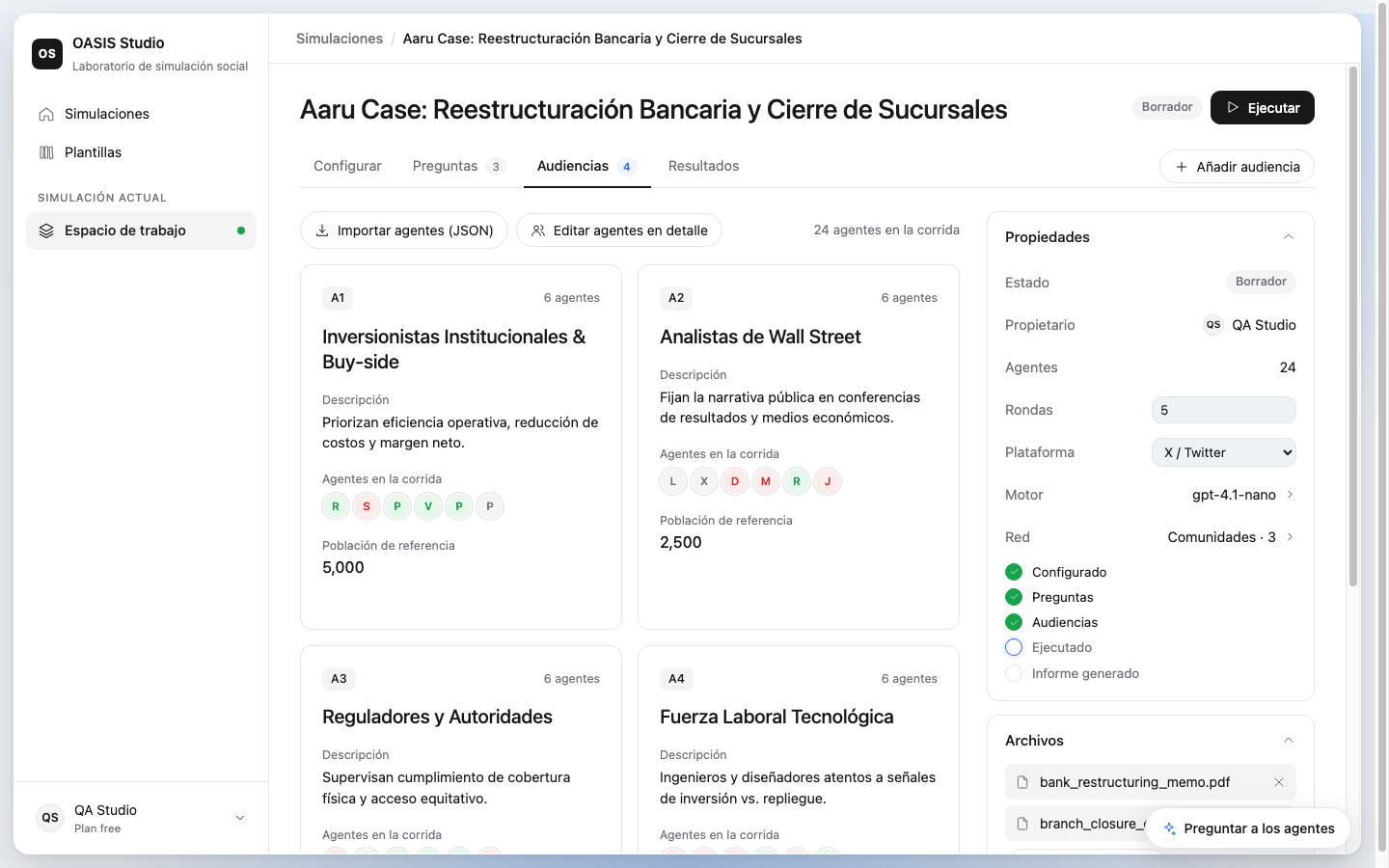This screenshot has height=868, width=1389.
Task: Select Espacio de trabajo in sidebar
Action: 141,231
